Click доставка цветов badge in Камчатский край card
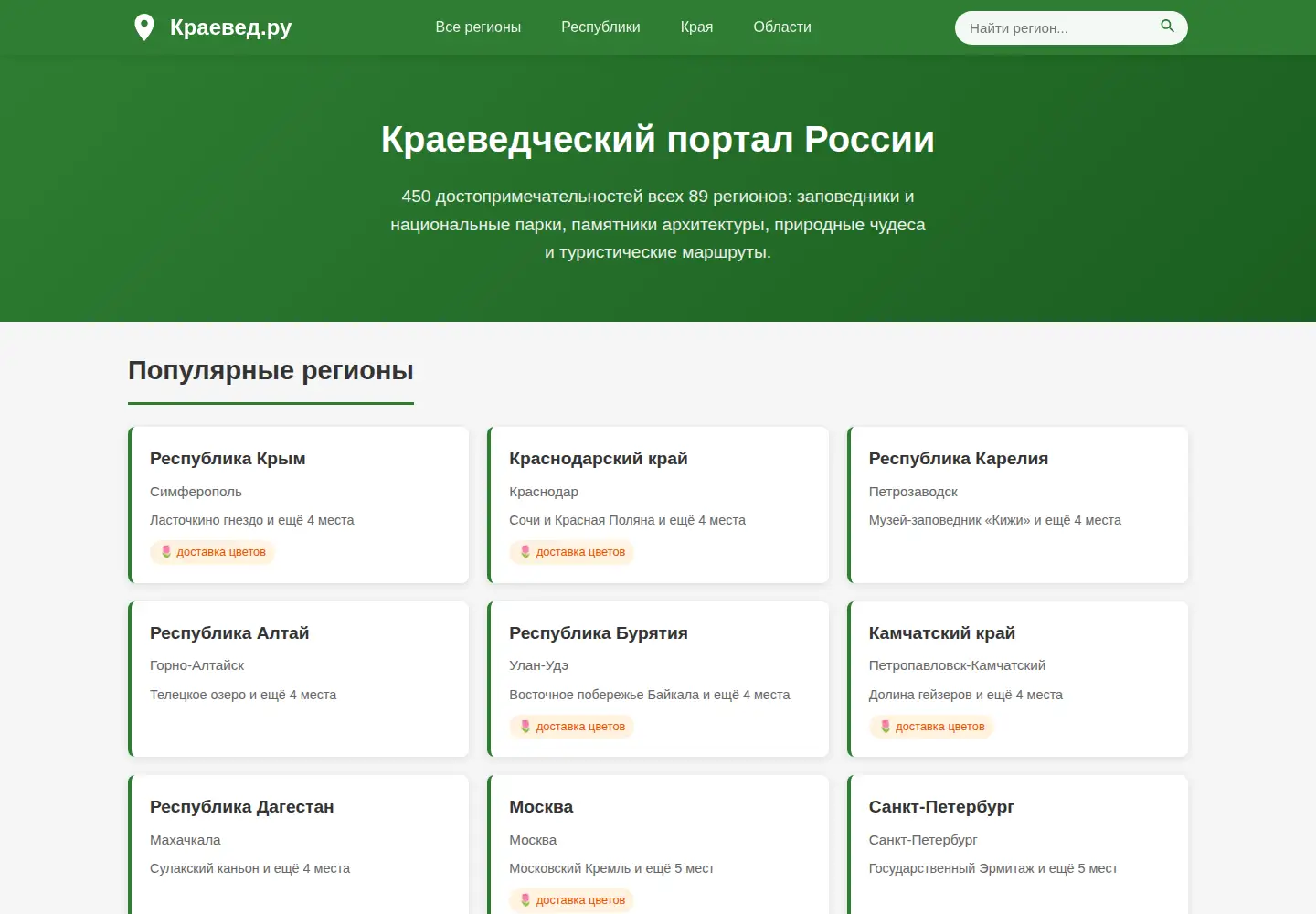The height and width of the screenshot is (914, 1316). pos(931,727)
